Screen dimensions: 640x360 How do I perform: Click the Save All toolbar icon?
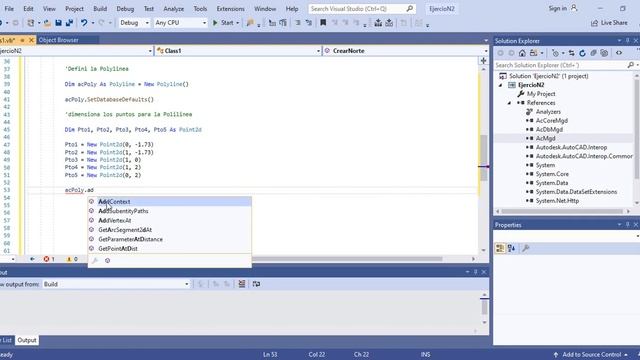tap(69, 23)
